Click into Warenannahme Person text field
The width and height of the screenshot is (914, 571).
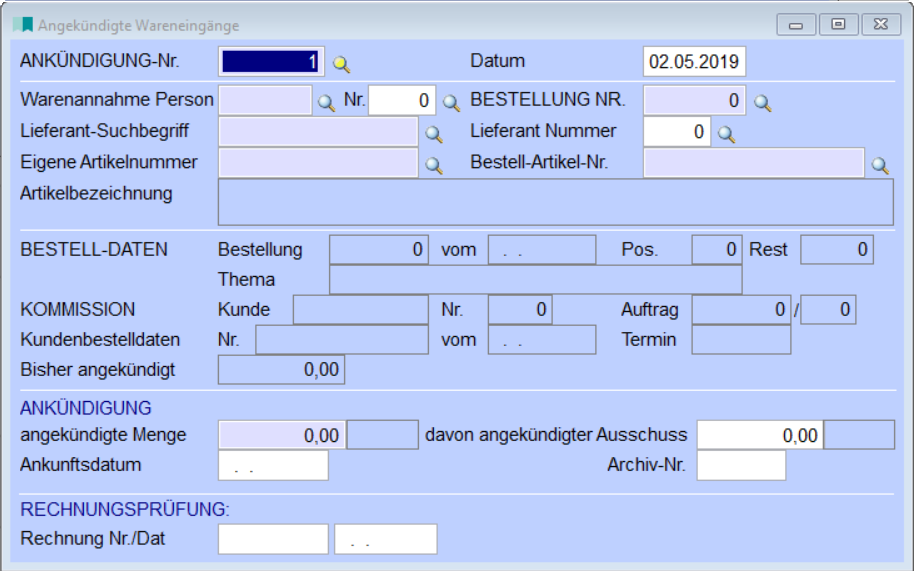[265, 100]
